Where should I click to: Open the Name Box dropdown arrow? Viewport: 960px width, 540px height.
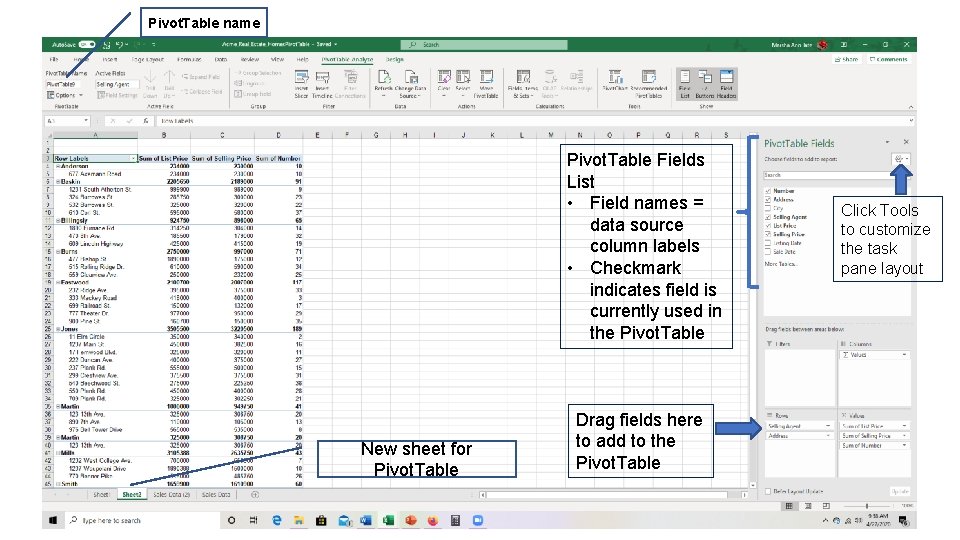[x=86, y=121]
